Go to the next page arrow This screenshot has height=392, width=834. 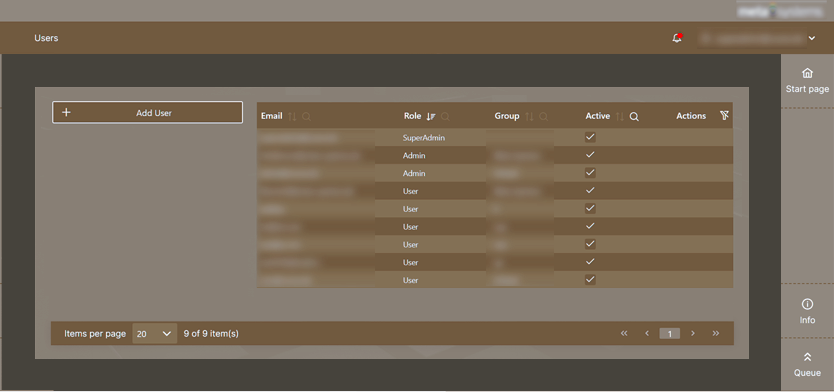[693, 333]
